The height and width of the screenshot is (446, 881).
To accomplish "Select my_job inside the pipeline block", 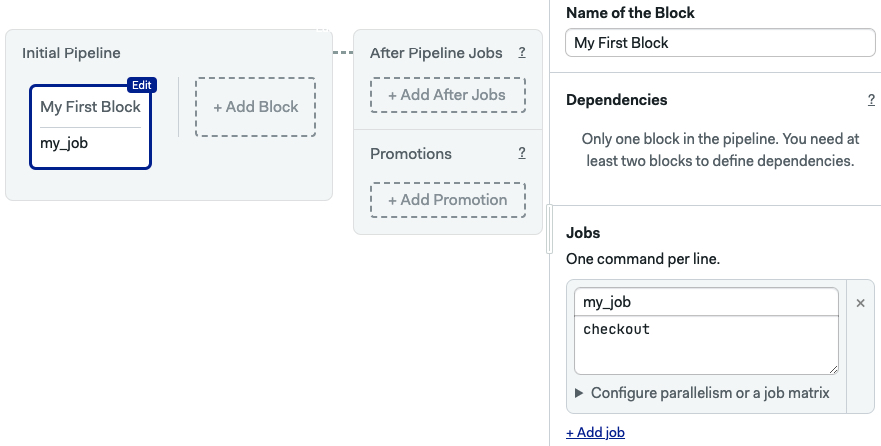I will point(64,143).
